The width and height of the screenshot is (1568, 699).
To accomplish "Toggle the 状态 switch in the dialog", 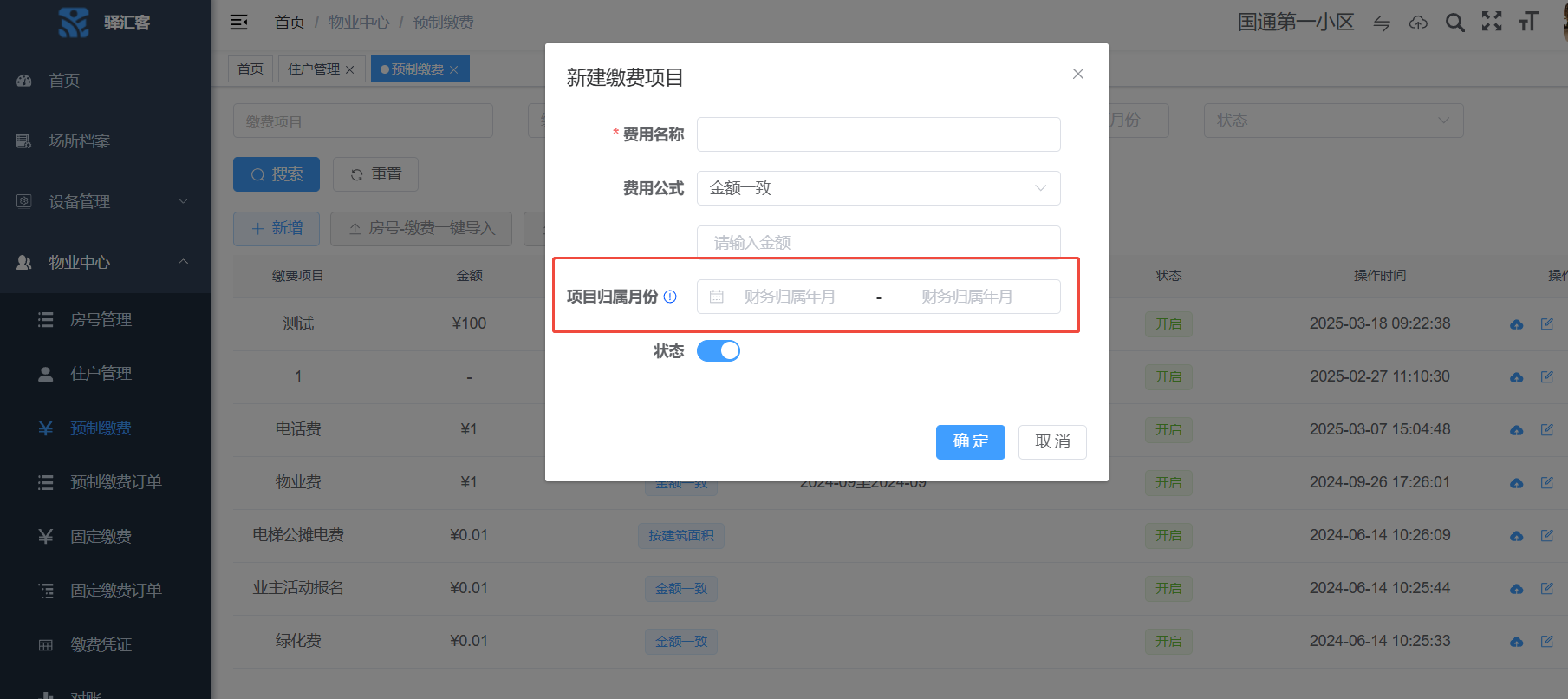I will (718, 350).
